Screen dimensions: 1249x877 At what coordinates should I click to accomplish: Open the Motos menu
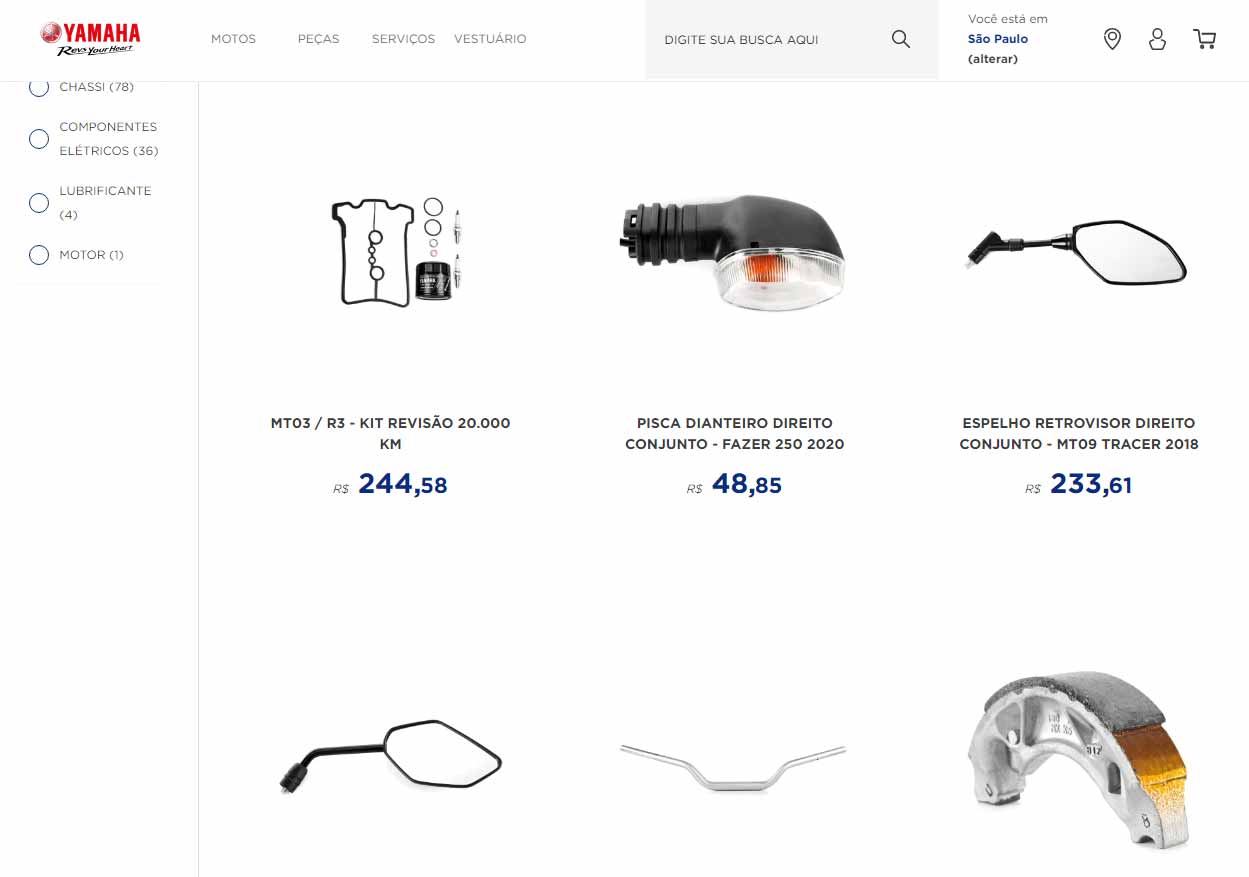click(x=233, y=39)
